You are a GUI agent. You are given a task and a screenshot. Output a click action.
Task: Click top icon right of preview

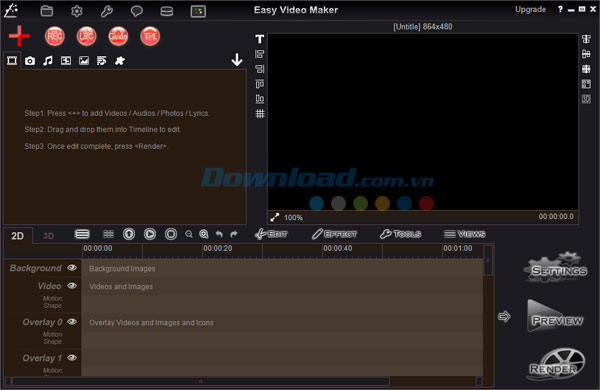pos(586,39)
